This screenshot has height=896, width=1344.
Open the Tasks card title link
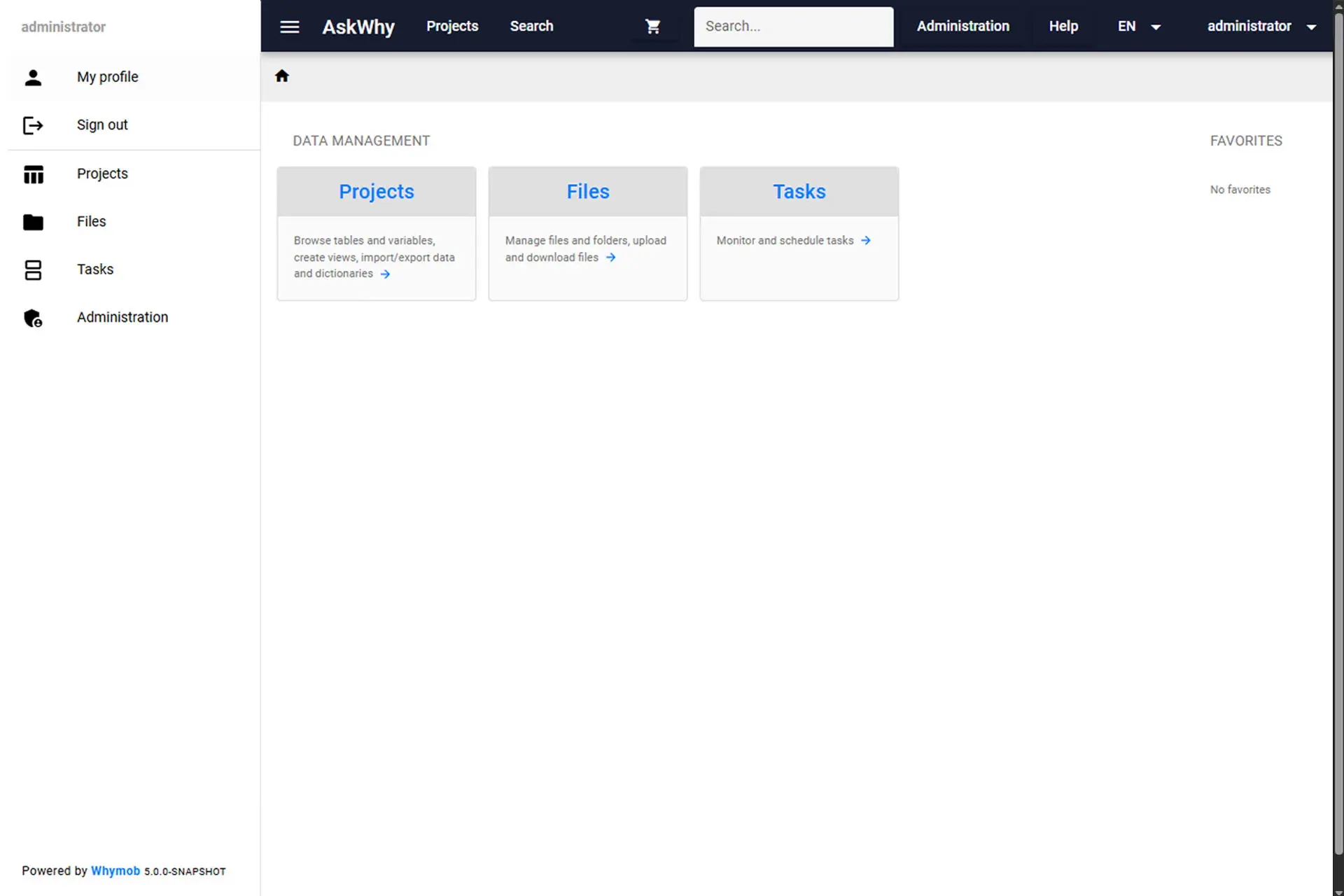point(799,191)
